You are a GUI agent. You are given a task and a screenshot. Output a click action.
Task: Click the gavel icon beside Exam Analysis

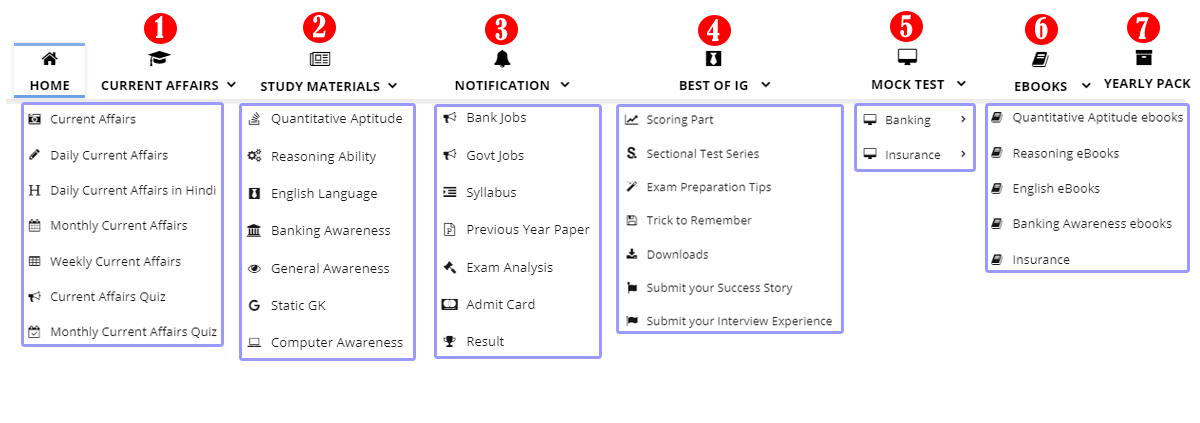[x=450, y=268]
